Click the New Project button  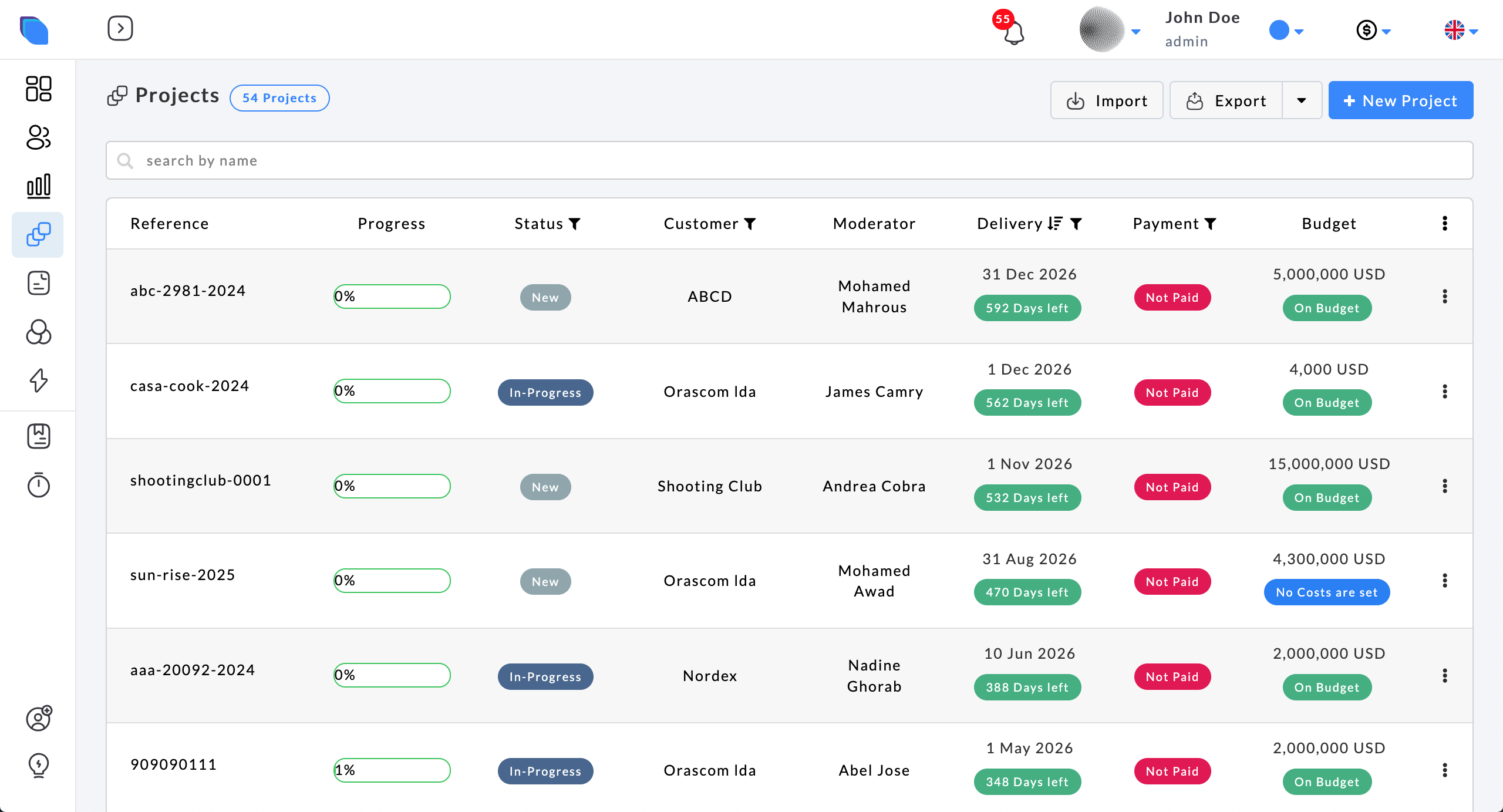pyautogui.click(x=1400, y=100)
